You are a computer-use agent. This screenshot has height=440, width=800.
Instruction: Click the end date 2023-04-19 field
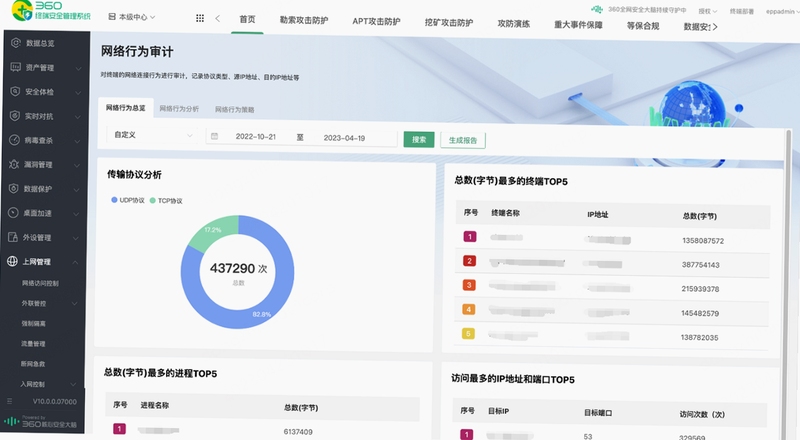click(x=344, y=138)
